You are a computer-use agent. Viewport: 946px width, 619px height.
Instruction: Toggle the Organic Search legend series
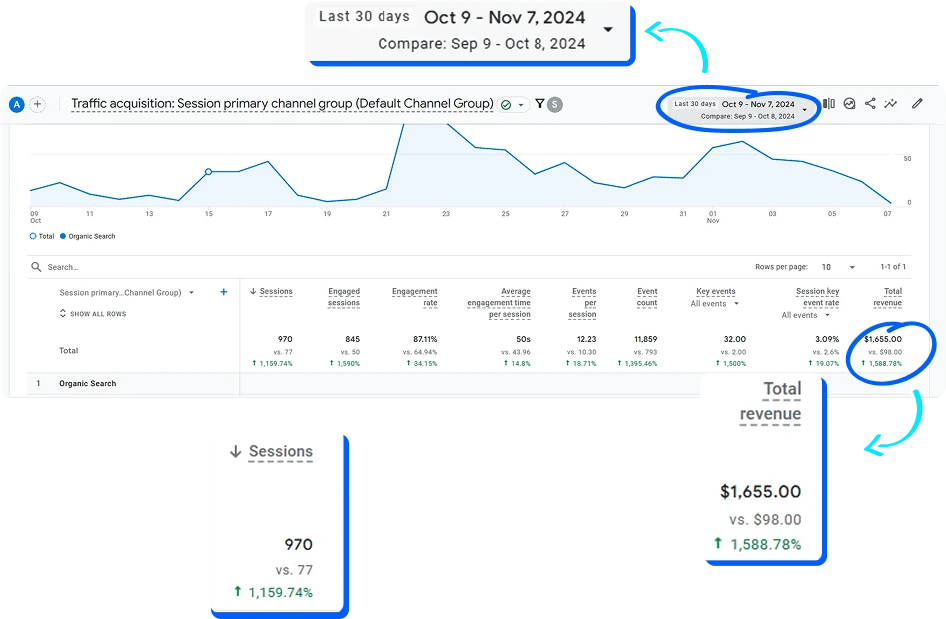point(88,236)
